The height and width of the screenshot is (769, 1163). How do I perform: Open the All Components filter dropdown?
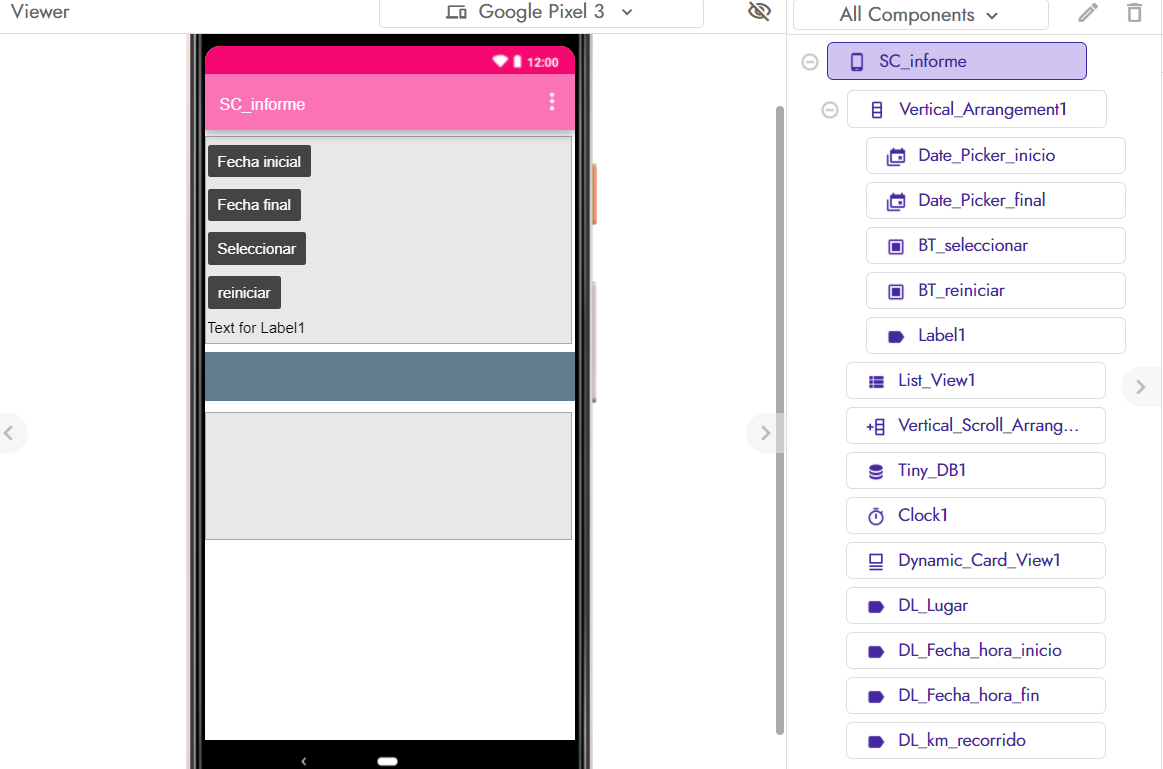pos(920,15)
